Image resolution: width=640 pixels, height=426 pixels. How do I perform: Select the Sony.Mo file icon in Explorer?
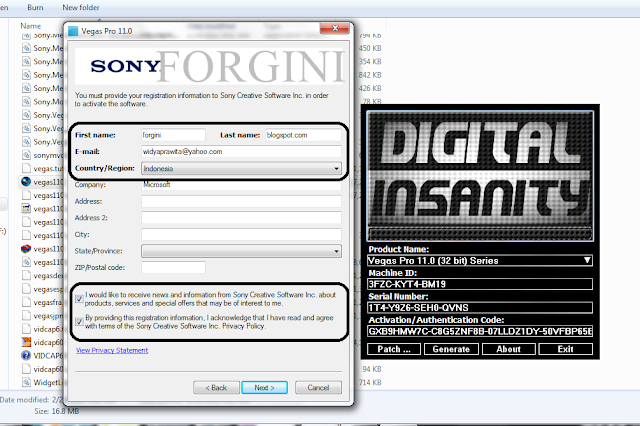point(26,102)
